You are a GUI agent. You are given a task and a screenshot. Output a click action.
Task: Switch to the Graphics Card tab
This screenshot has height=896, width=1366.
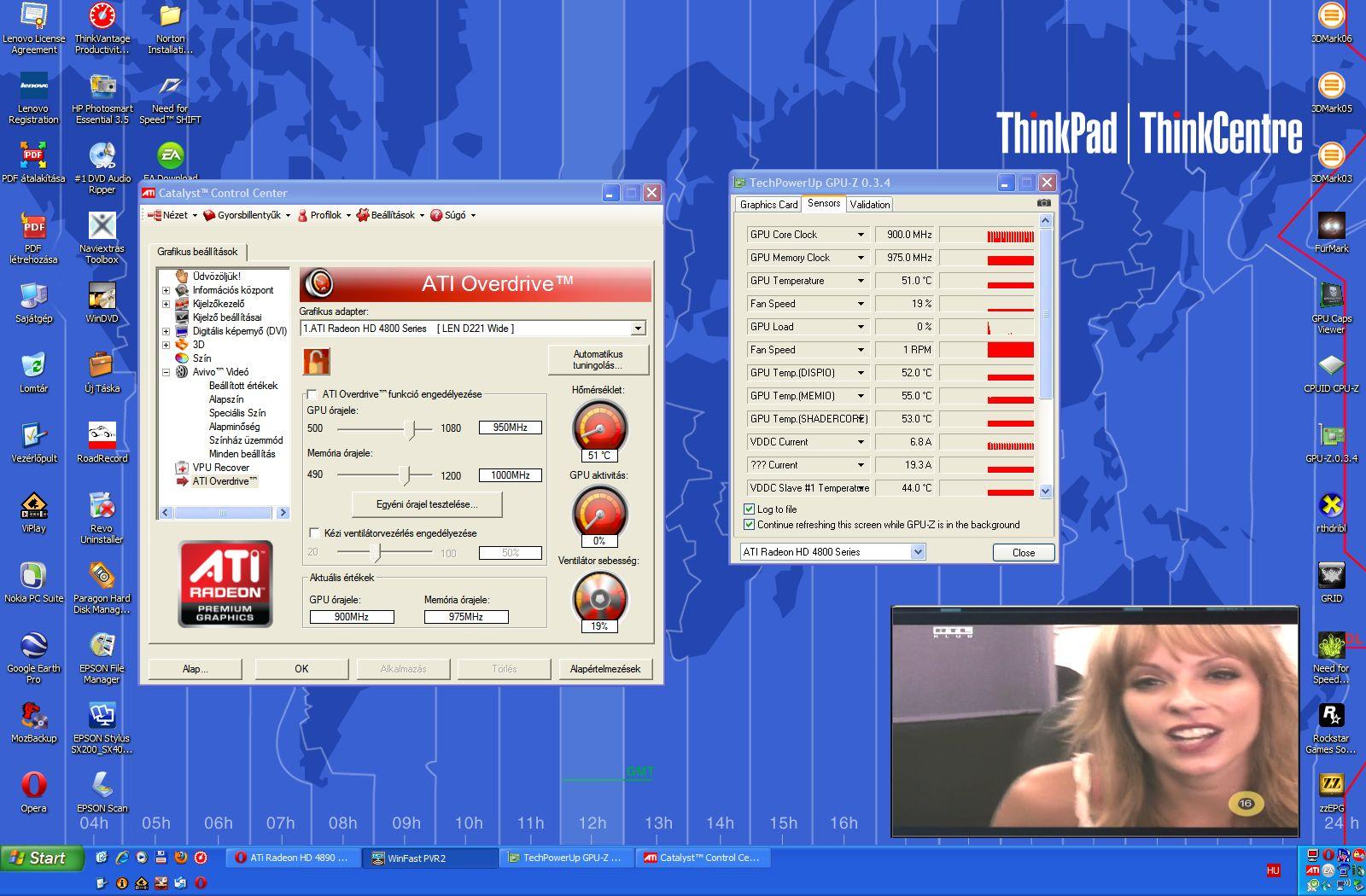click(768, 205)
